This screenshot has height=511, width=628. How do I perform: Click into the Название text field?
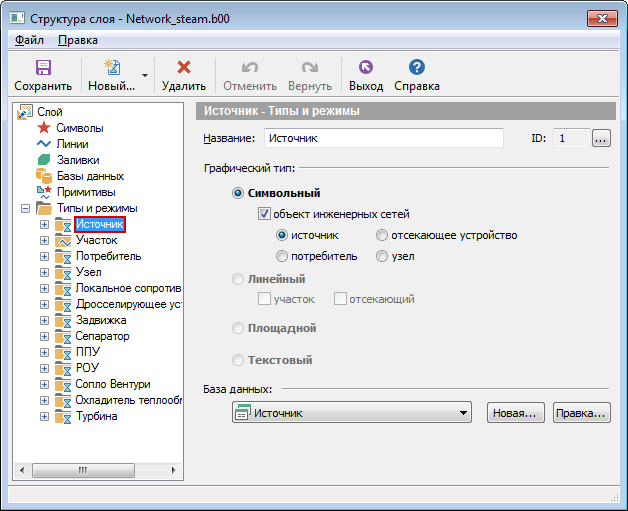(382, 139)
